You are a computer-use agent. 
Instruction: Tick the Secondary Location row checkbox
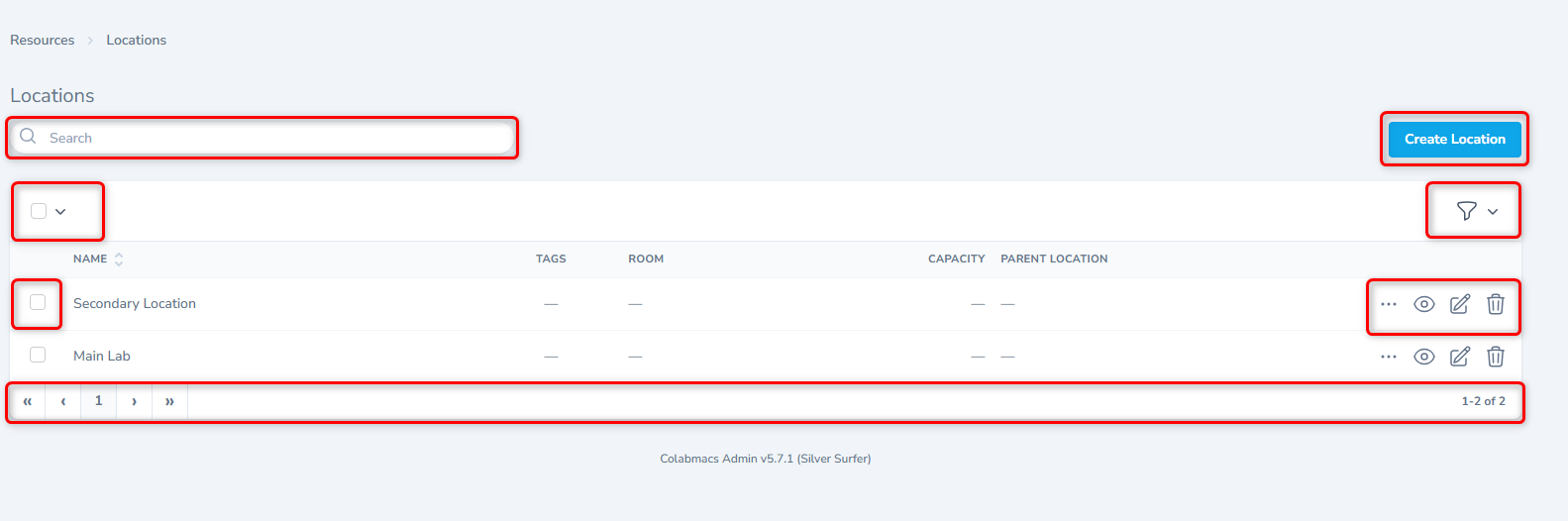point(38,303)
